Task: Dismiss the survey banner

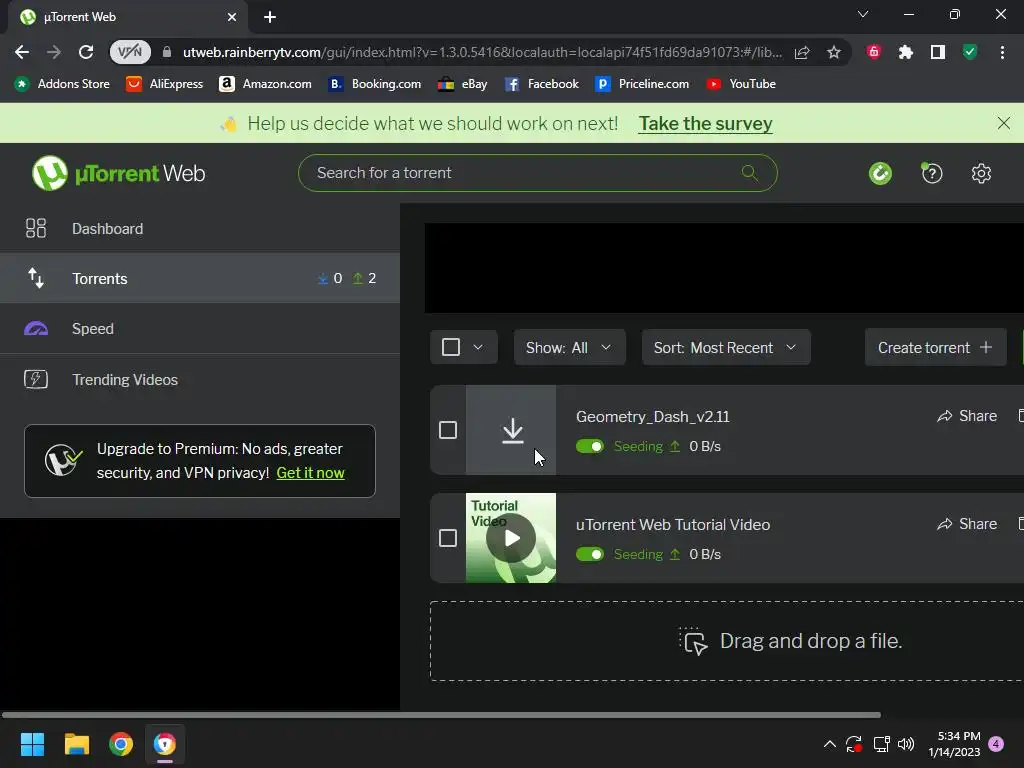Action: point(1004,123)
